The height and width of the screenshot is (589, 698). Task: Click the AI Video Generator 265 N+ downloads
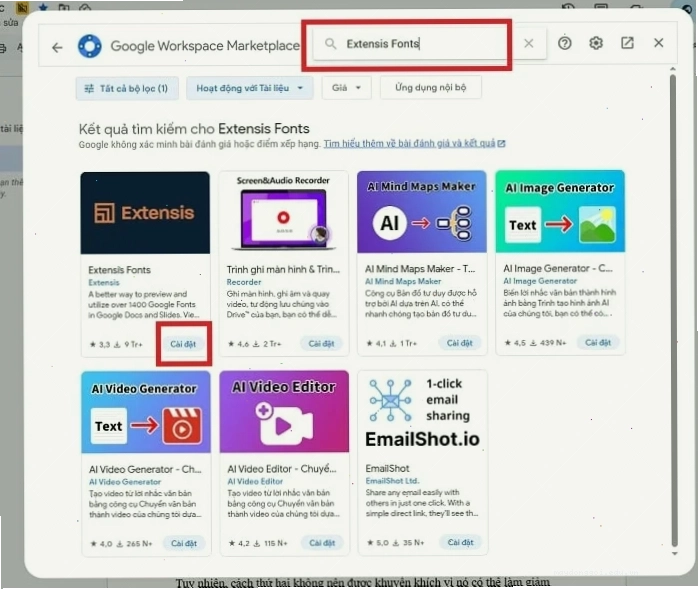pos(134,544)
